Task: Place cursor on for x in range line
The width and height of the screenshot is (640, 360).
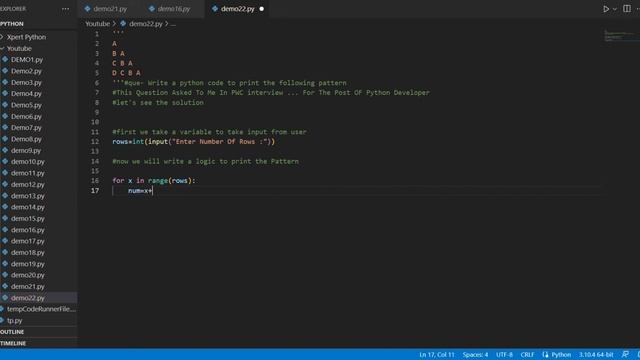Action: coord(153,180)
